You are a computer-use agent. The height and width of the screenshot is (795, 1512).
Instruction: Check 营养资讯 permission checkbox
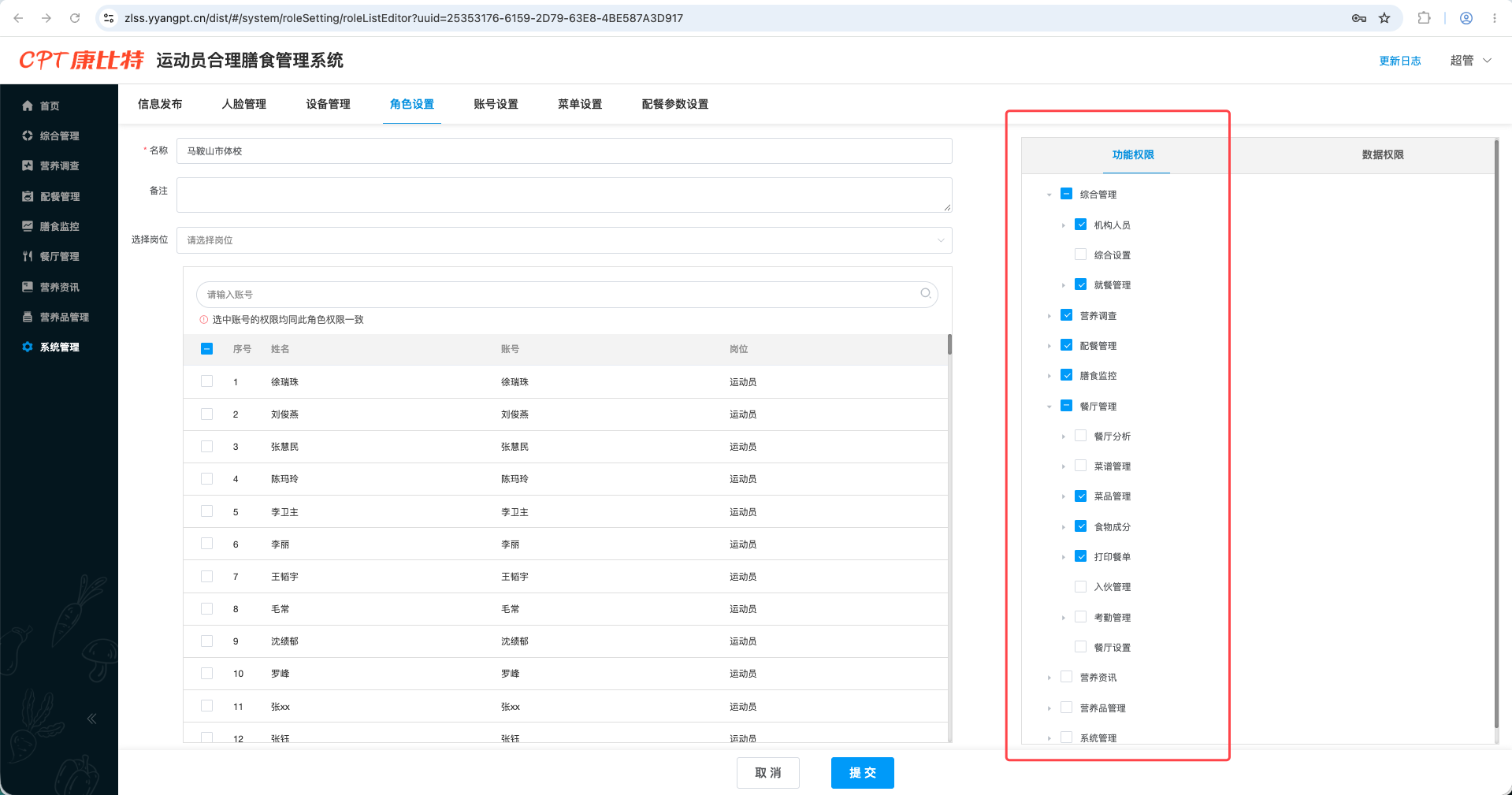coord(1067,677)
